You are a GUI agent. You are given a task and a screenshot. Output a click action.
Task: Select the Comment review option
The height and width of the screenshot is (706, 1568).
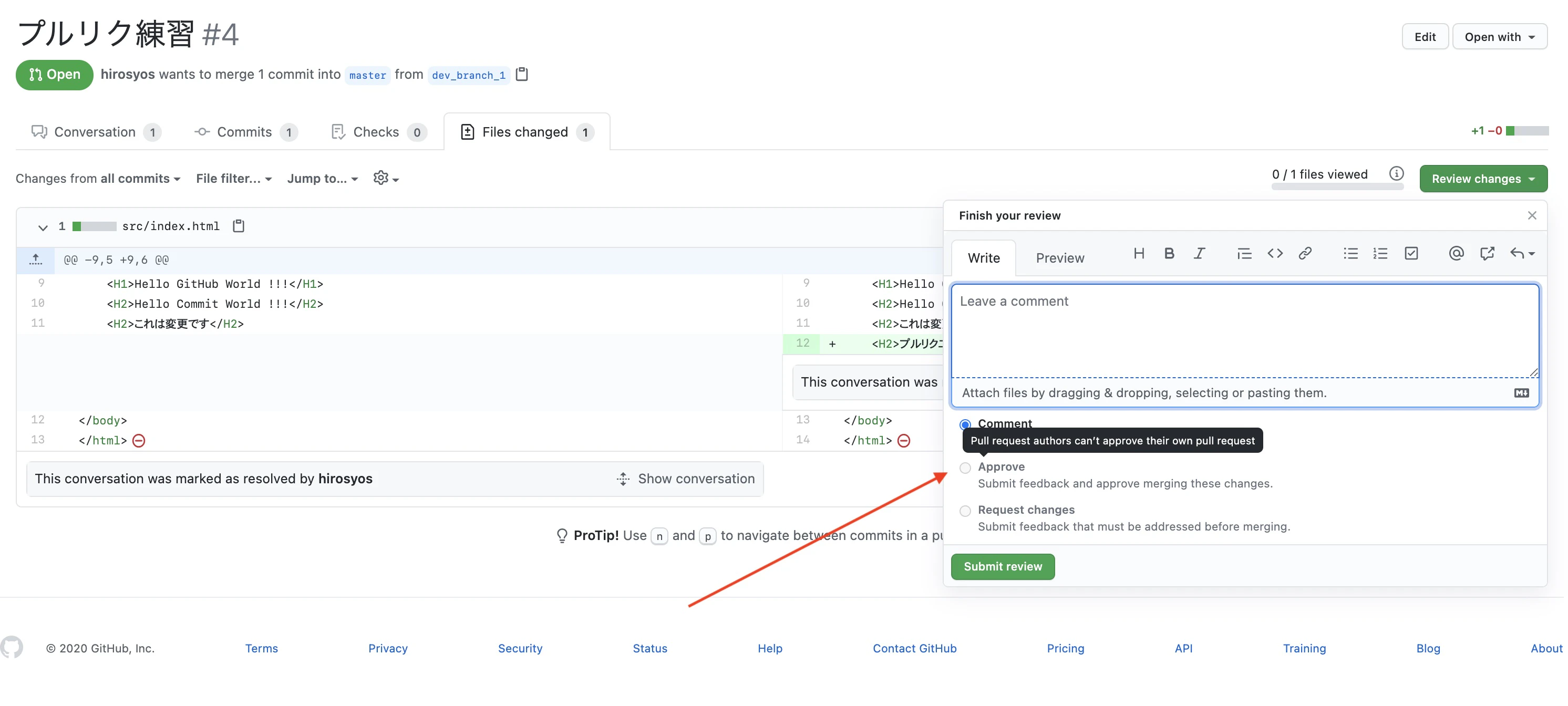(x=965, y=424)
